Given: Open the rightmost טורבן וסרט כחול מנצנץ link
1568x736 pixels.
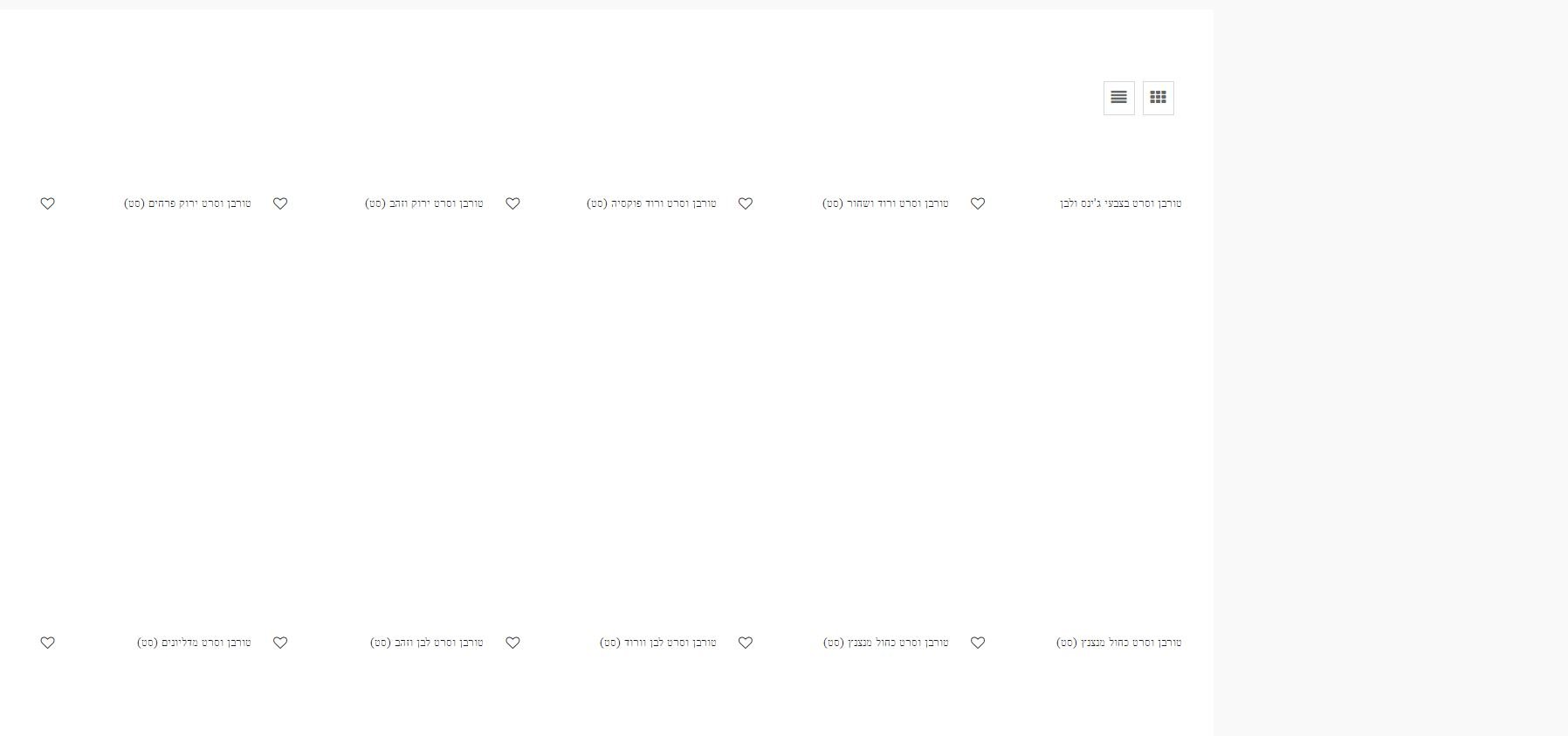Looking at the screenshot, I should pyautogui.click(x=1118, y=643).
